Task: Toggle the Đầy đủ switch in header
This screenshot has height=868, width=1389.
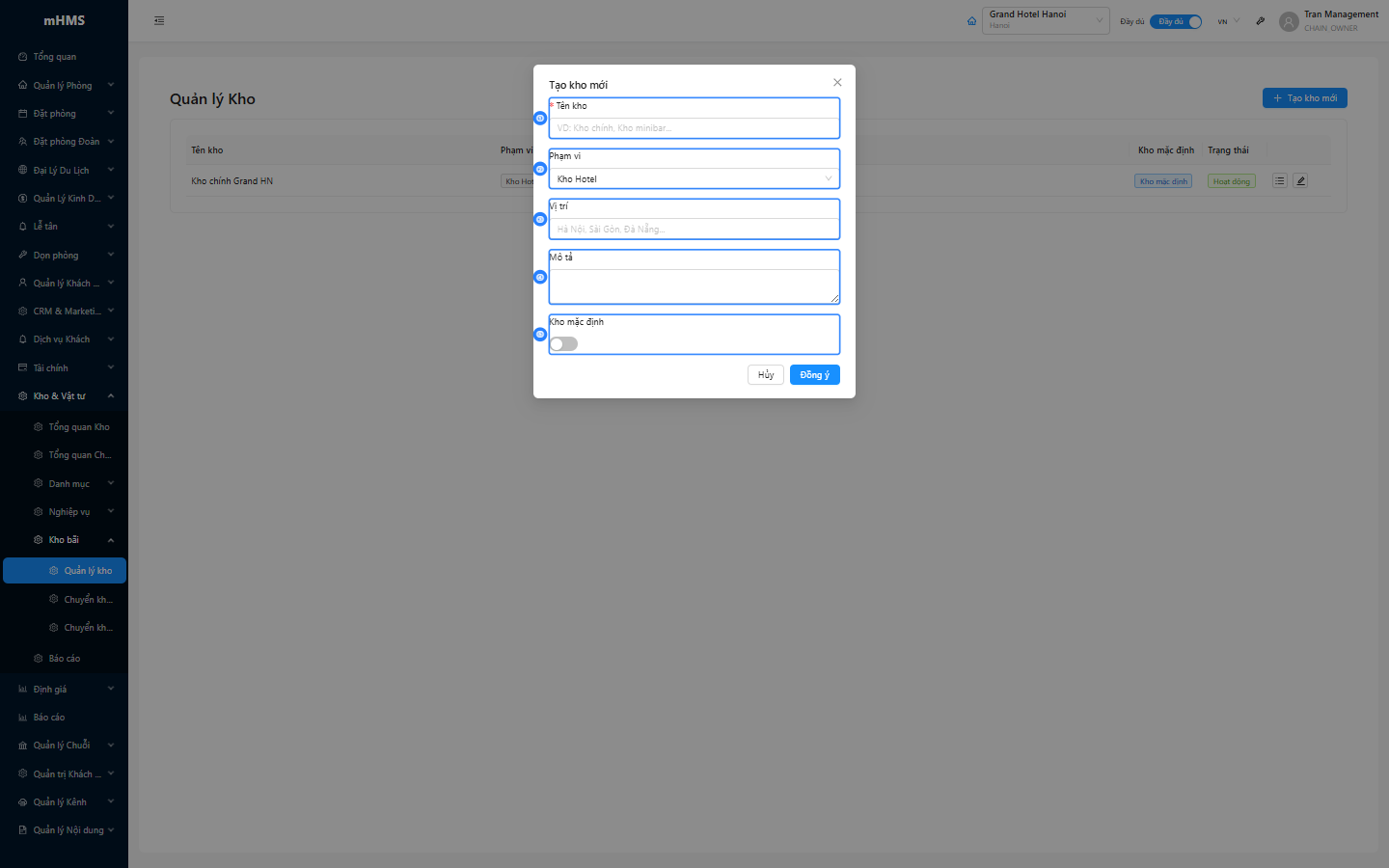Action: pos(1176,21)
